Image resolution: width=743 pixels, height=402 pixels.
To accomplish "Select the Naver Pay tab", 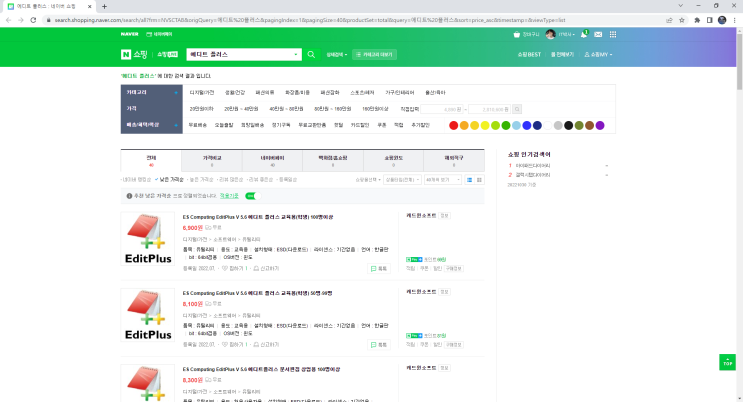I will point(272,160).
